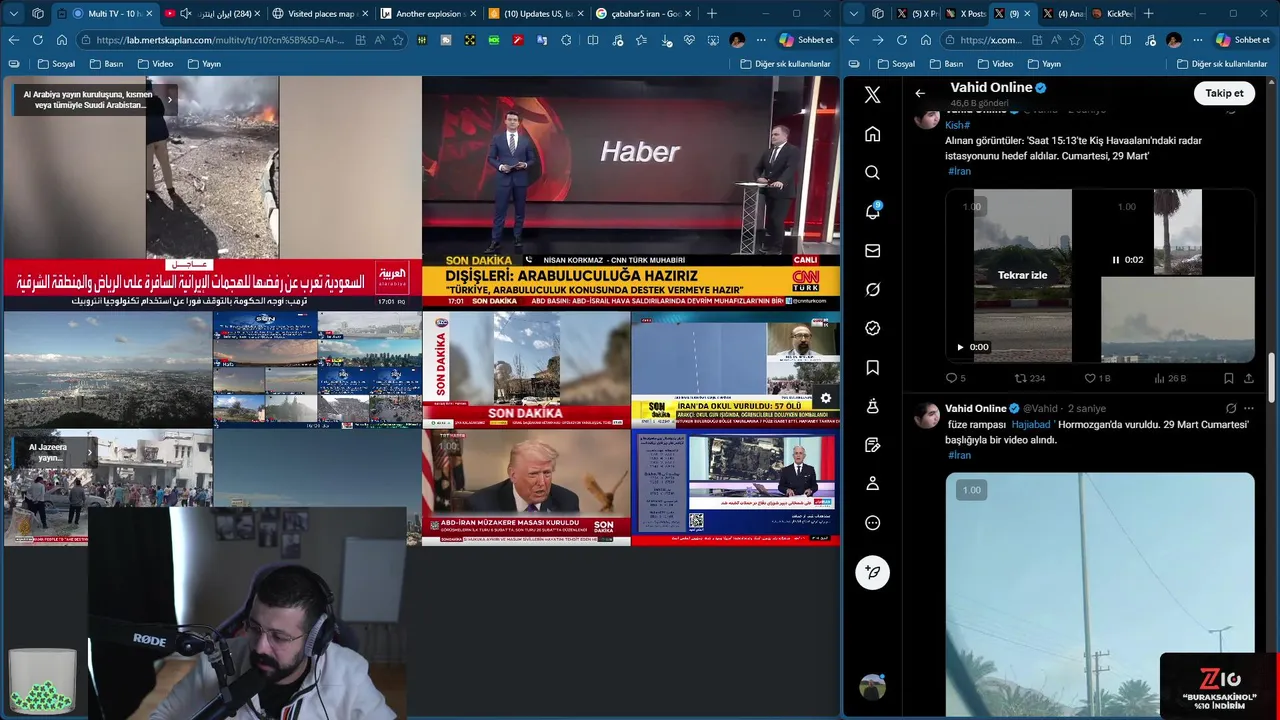Open X home from sidebar house icon
Screen dimensions: 1280x720
pos(872,134)
